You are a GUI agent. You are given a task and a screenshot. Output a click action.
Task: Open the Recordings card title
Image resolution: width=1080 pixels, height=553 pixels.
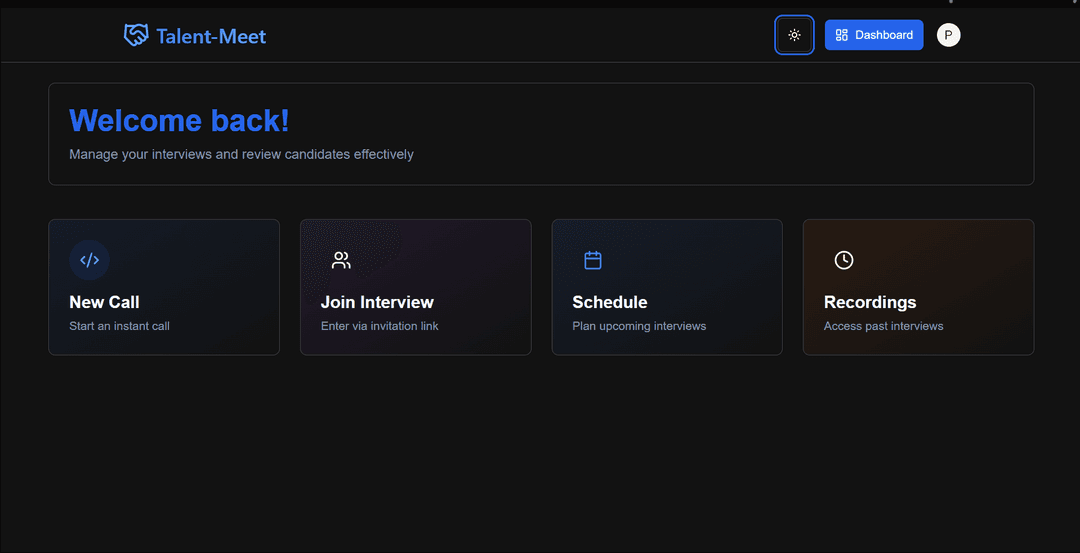(x=869, y=302)
